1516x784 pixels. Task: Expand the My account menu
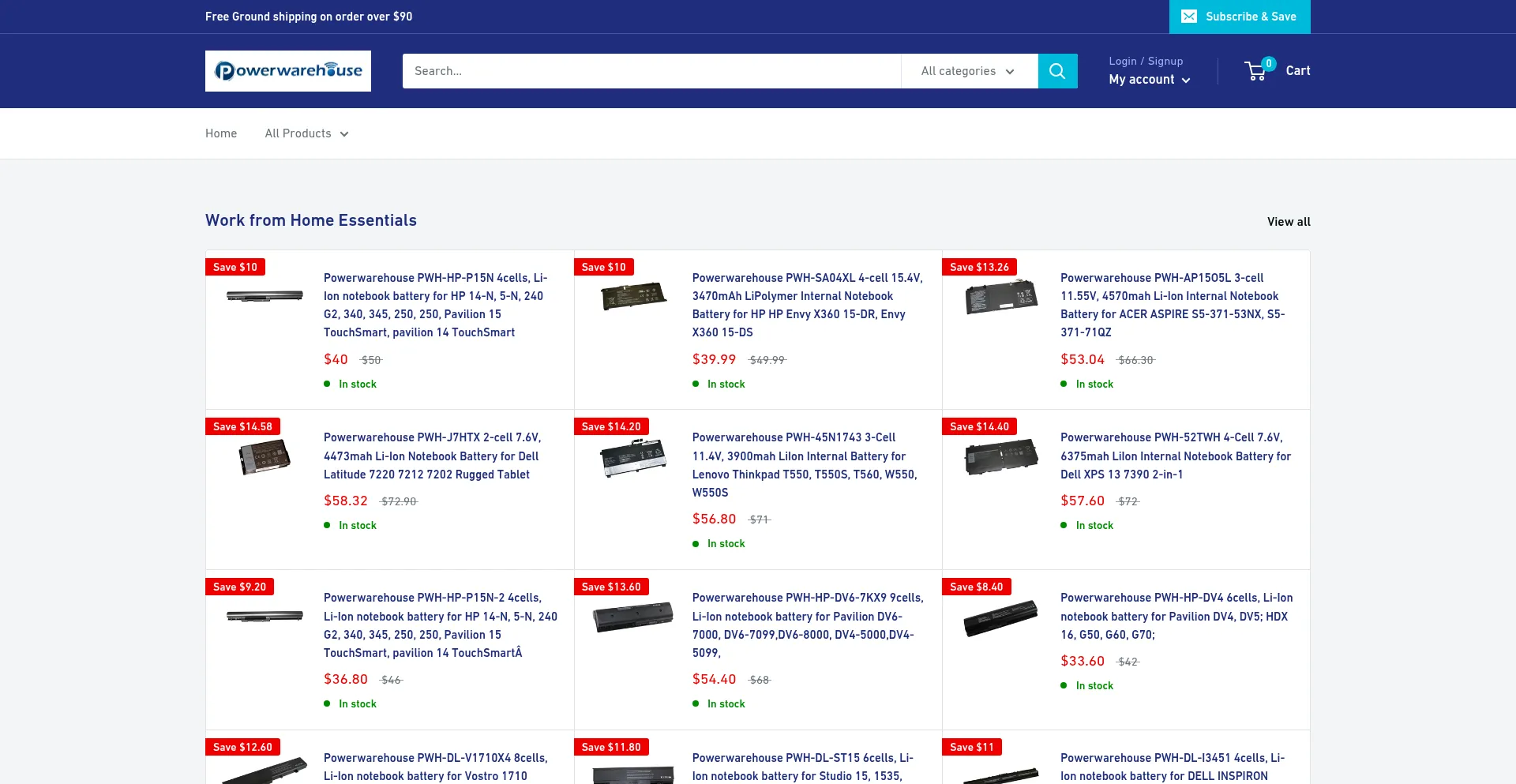click(1150, 79)
